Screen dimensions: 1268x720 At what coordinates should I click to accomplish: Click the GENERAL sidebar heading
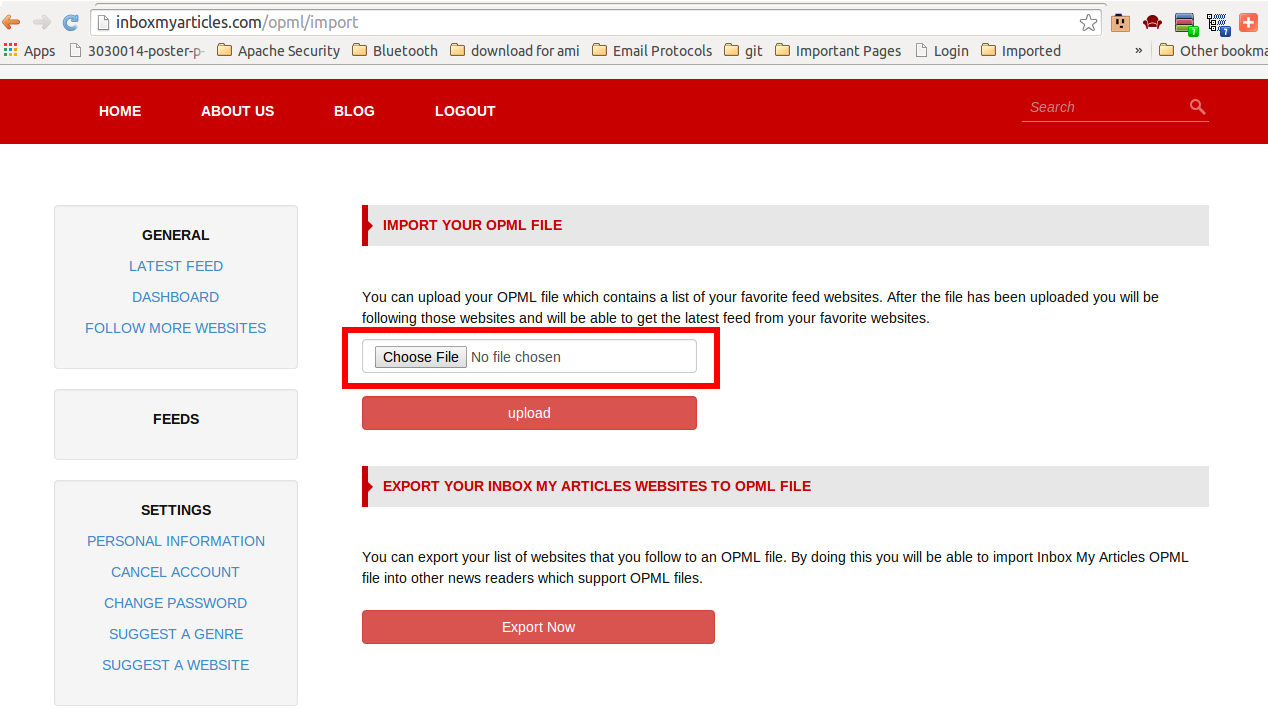pos(176,235)
